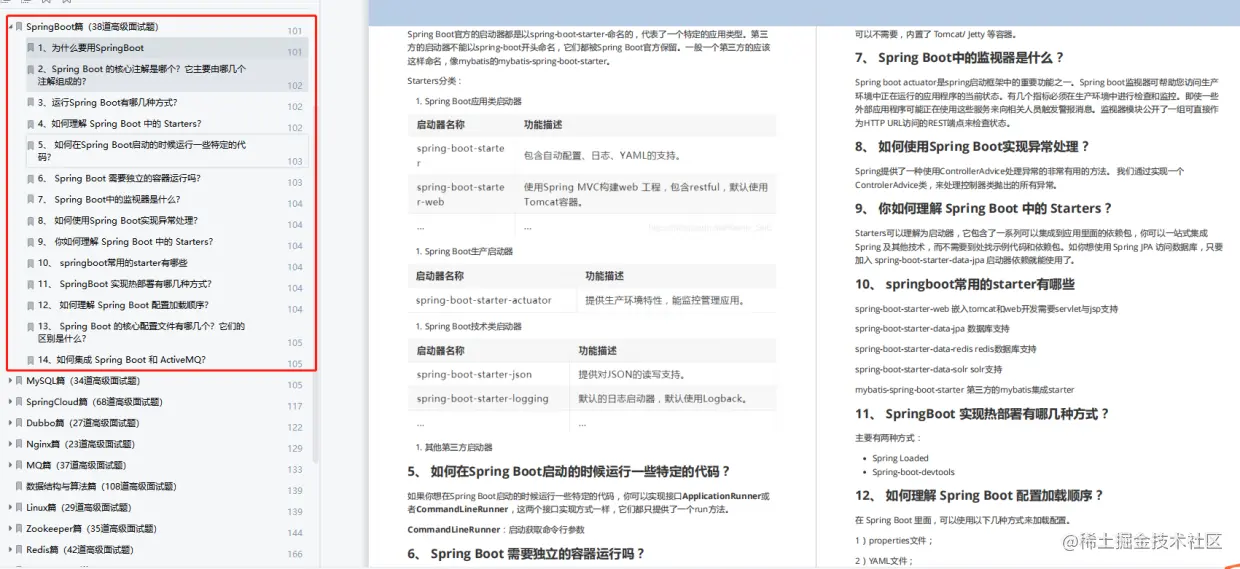Click bookmark icon beside 5、如何在Spring Boot启动的时候
1240x569 pixels.
pos(31,145)
